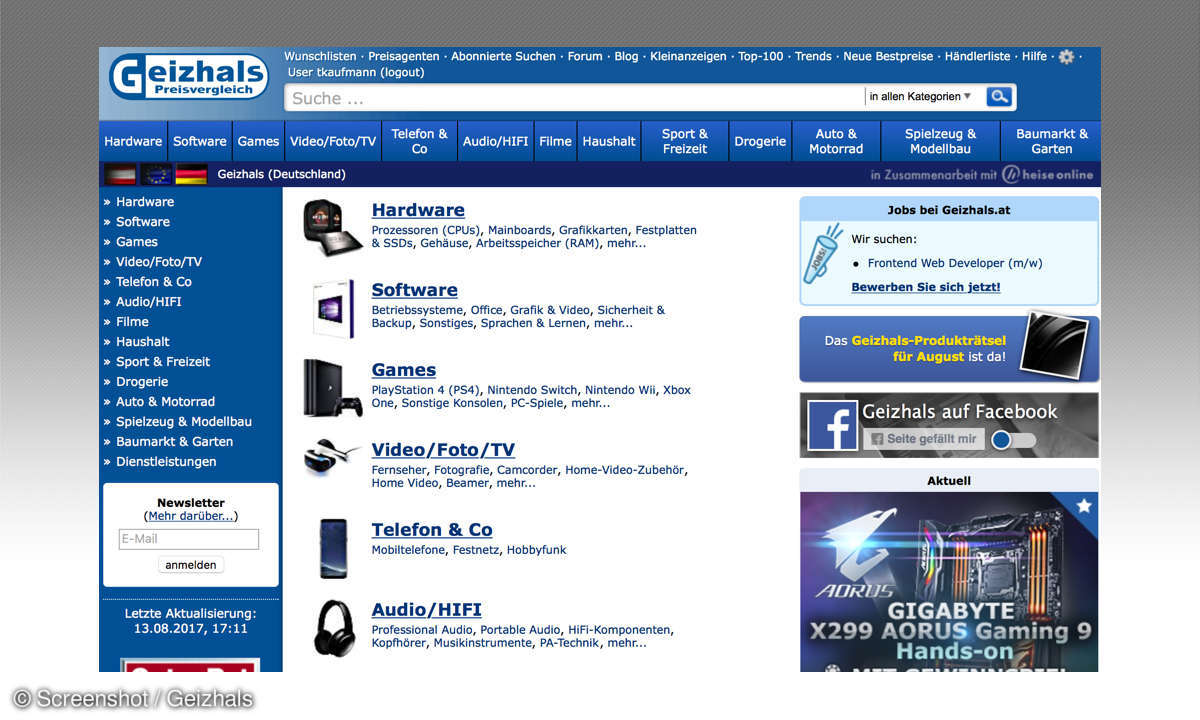Select Dienstleistungen in the sidebar
The height and width of the screenshot is (720, 1200).
pyautogui.click(x=166, y=462)
